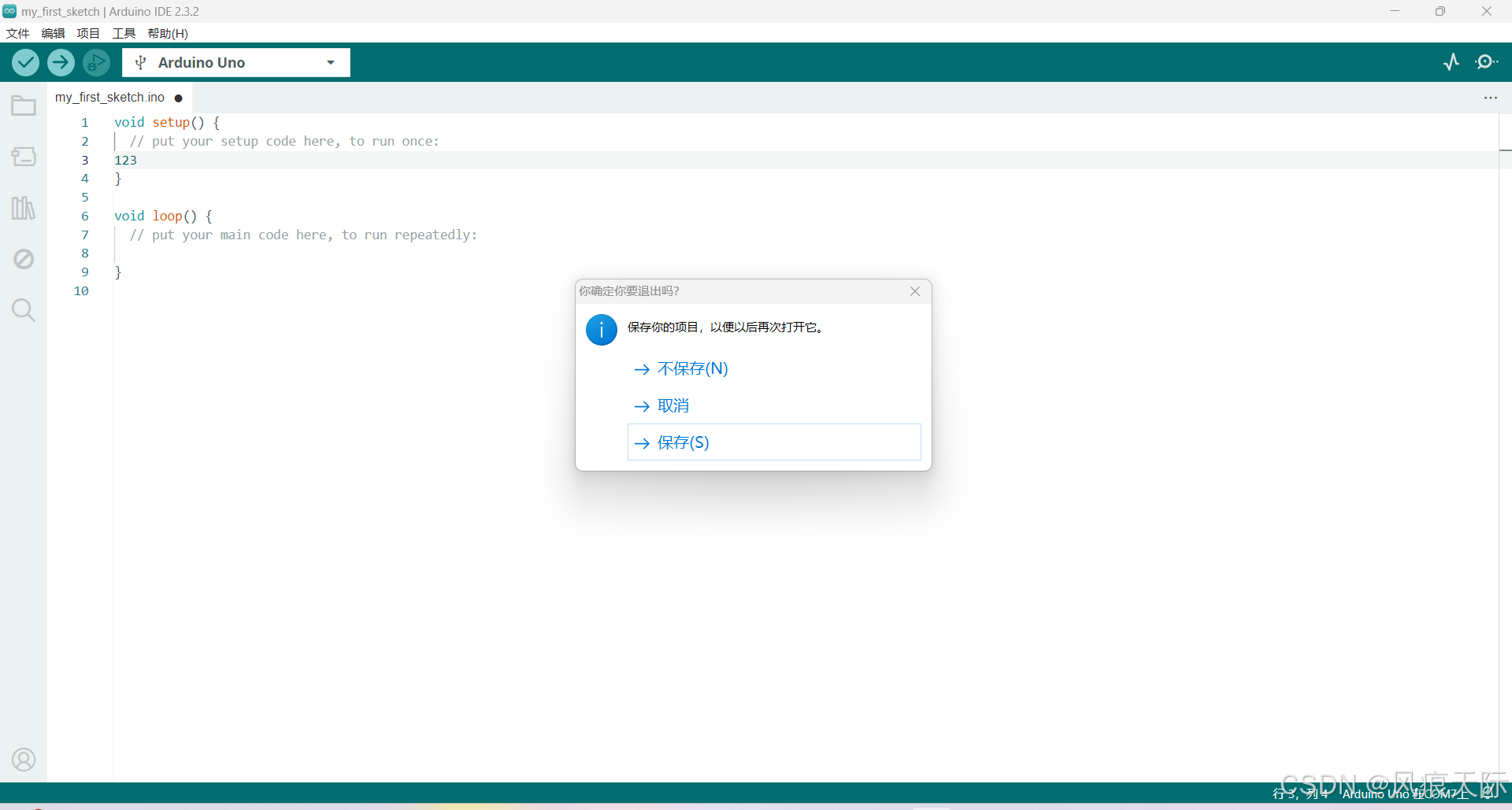Click the cursor position status text
1512x810 pixels.
click(1301, 793)
